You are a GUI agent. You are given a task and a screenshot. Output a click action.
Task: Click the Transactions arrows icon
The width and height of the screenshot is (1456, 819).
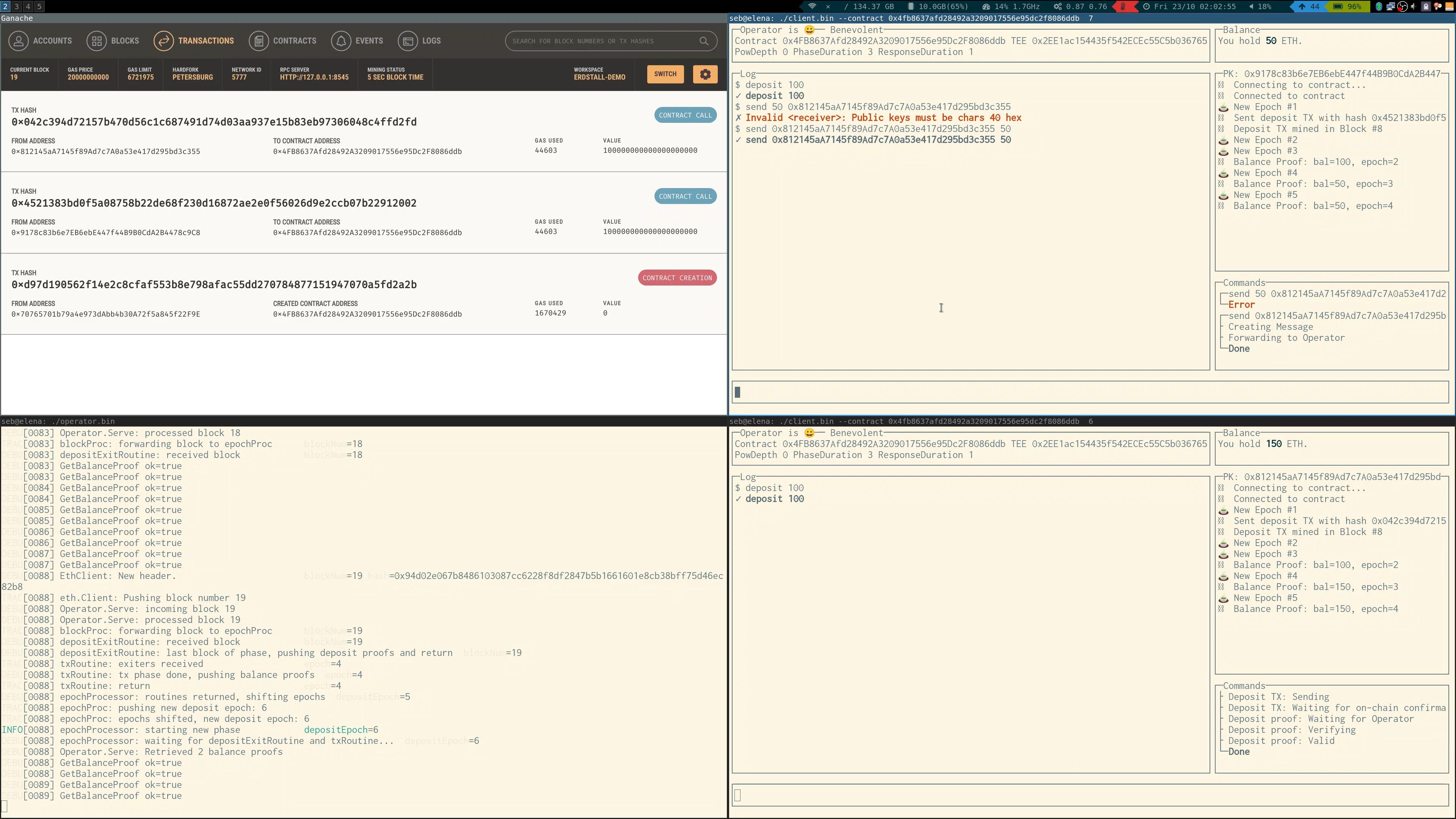tap(163, 41)
